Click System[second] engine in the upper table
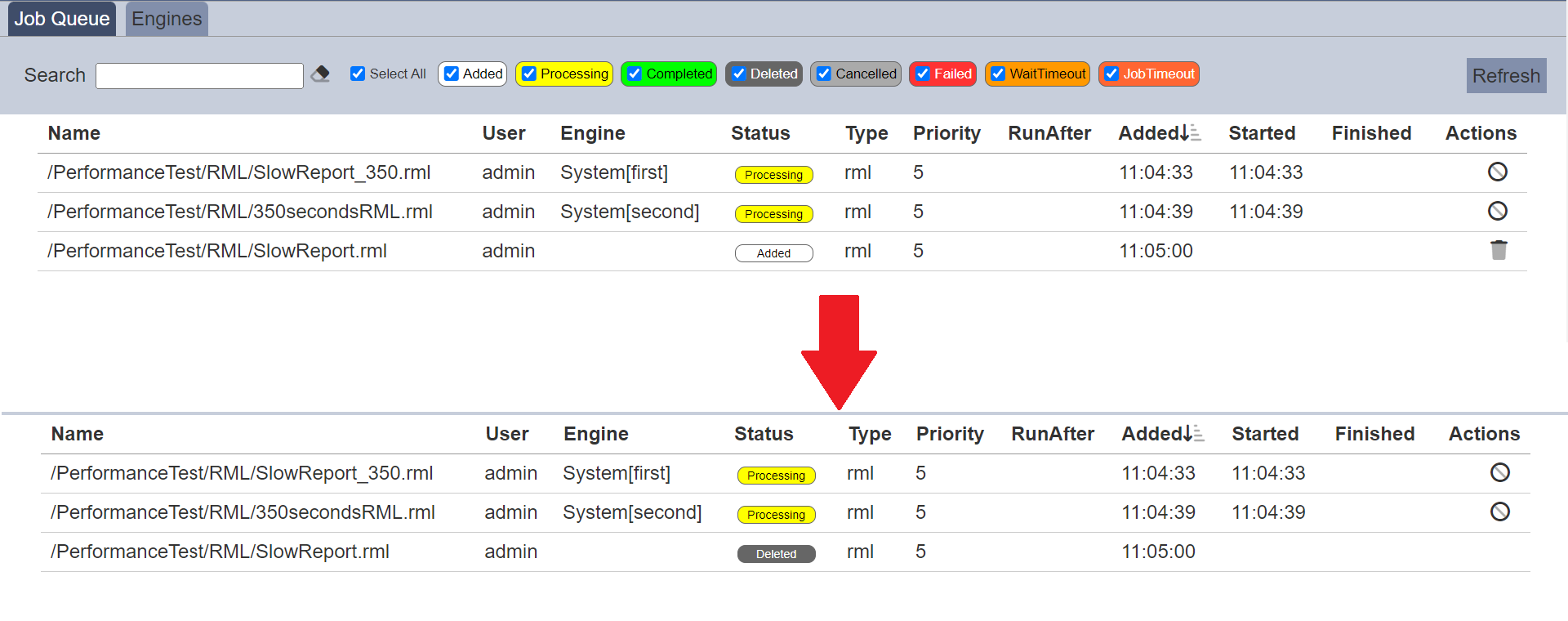Viewport: 1568px width, 621px height. 630,212
